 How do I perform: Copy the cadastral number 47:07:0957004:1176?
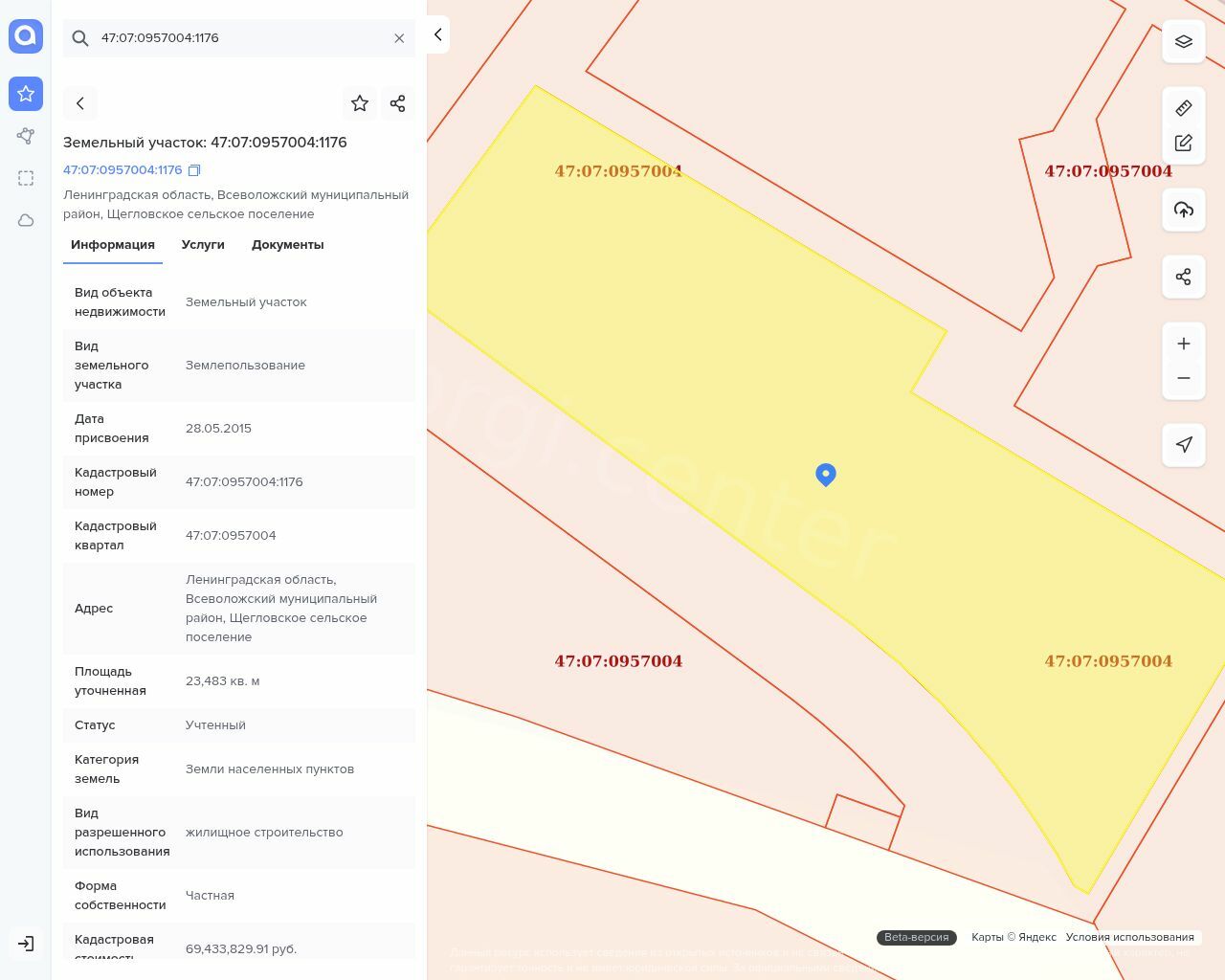pos(194,170)
